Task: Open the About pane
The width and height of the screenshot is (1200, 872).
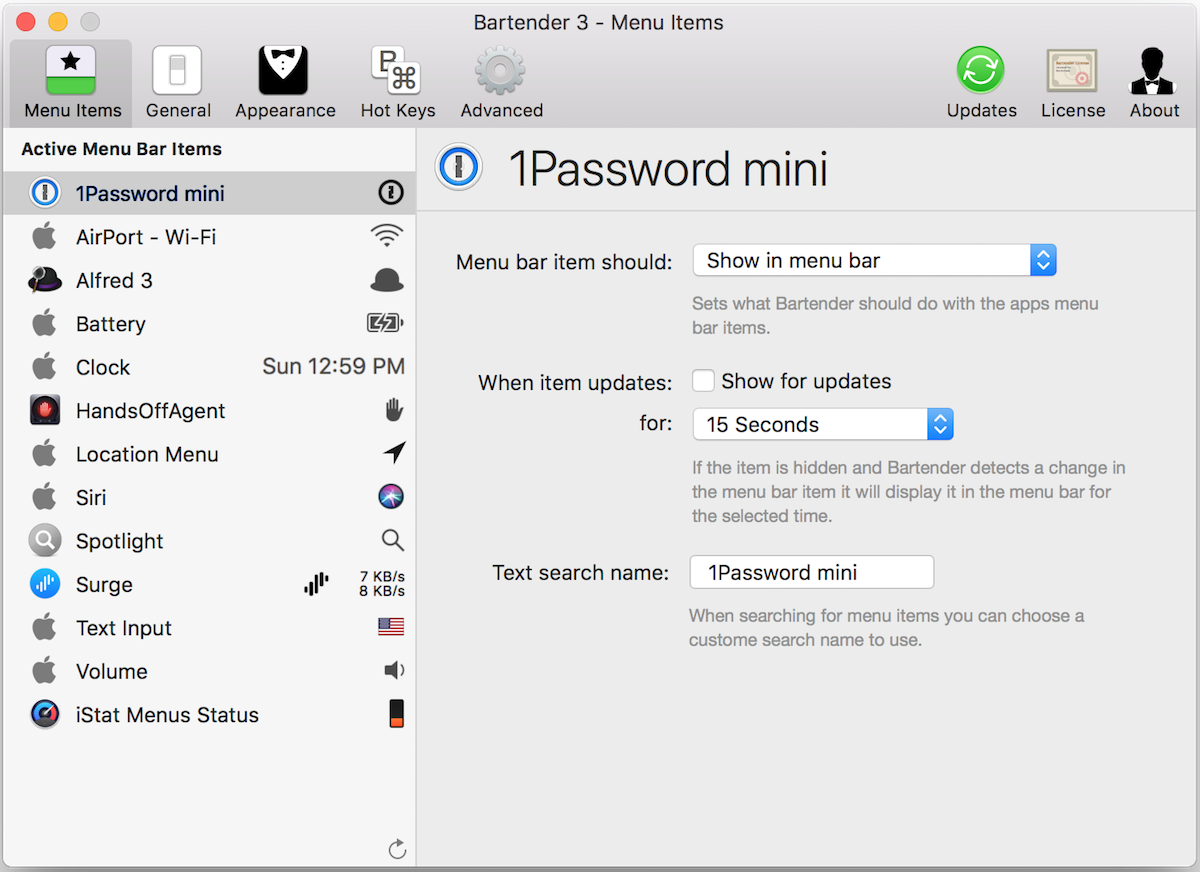Action: (1154, 84)
